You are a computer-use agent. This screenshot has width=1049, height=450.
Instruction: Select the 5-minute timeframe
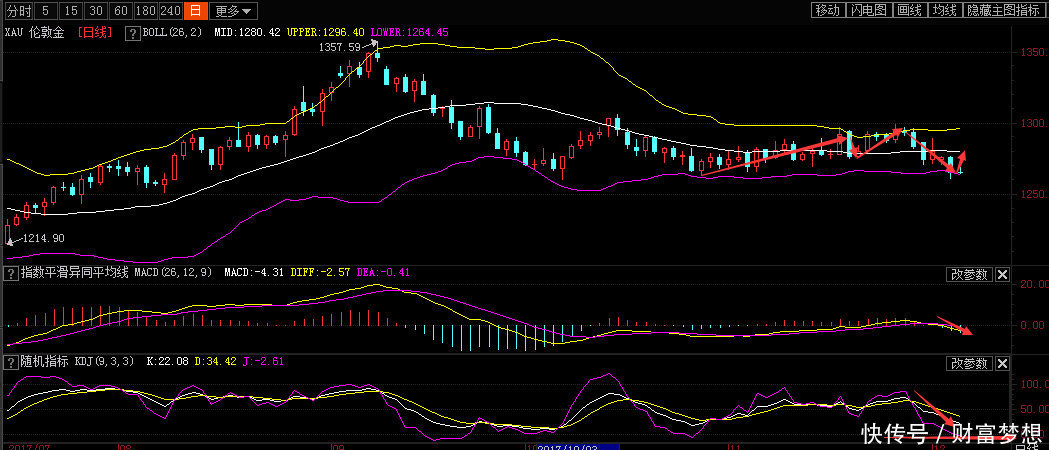point(46,11)
